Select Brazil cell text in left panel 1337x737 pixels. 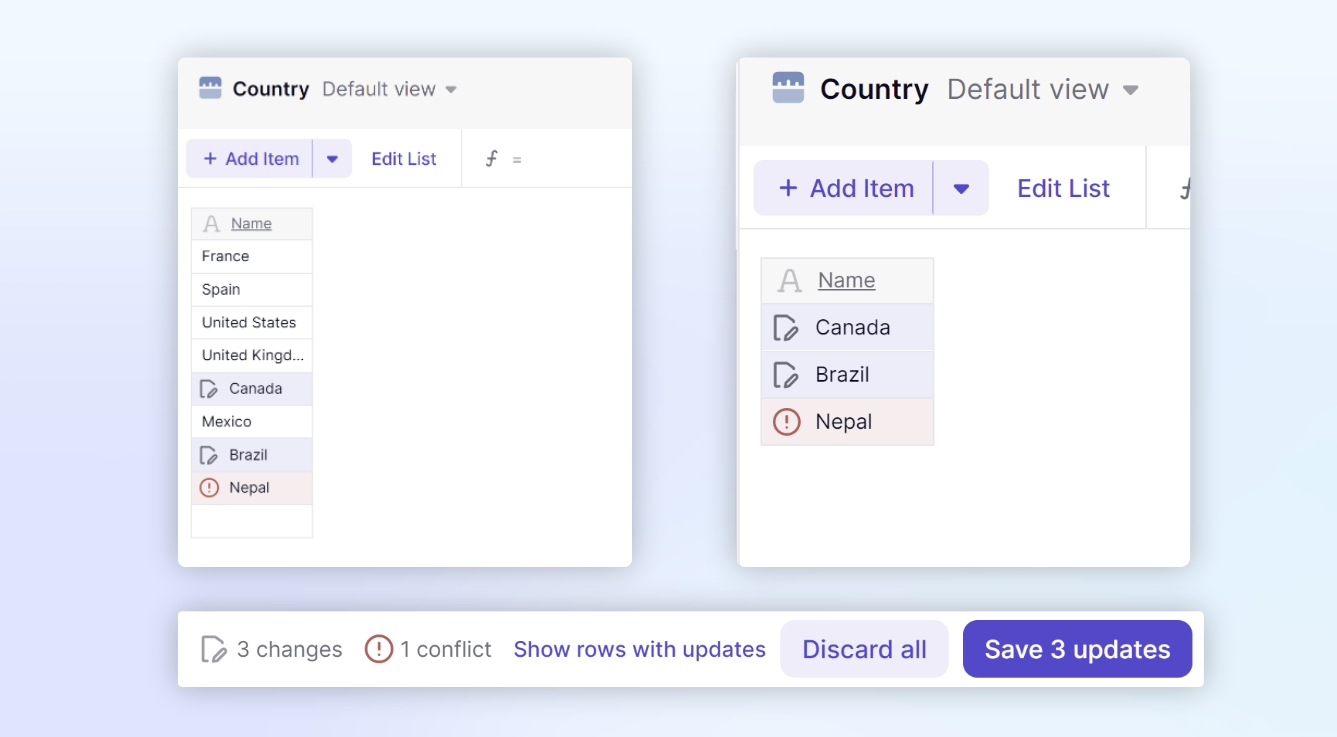[x=248, y=455]
